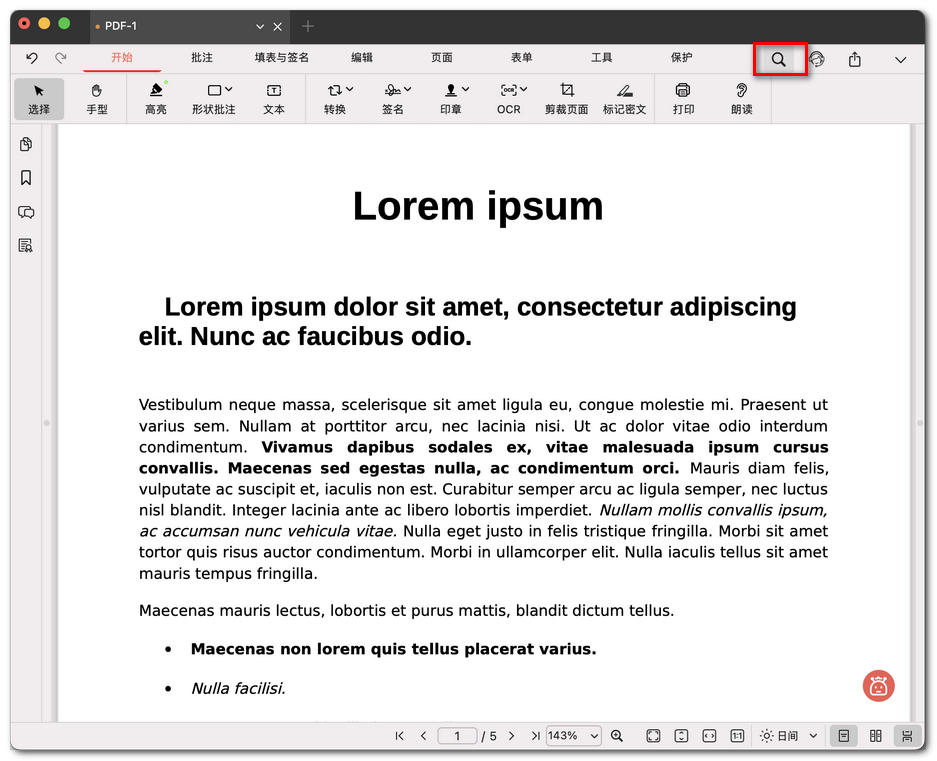This screenshot has width=937, height=761.
Task: Jump to the last page
Action: point(535,736)
